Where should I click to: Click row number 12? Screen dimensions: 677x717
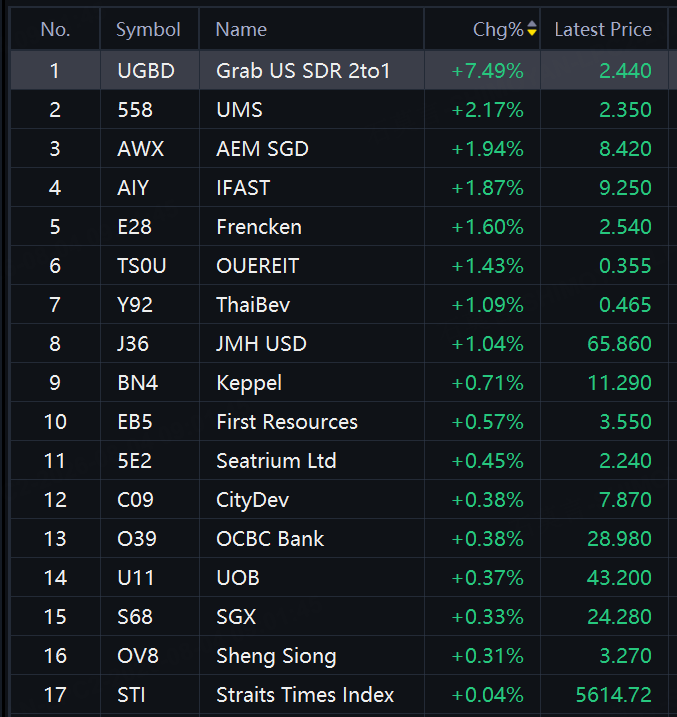(x=55, y=500)
